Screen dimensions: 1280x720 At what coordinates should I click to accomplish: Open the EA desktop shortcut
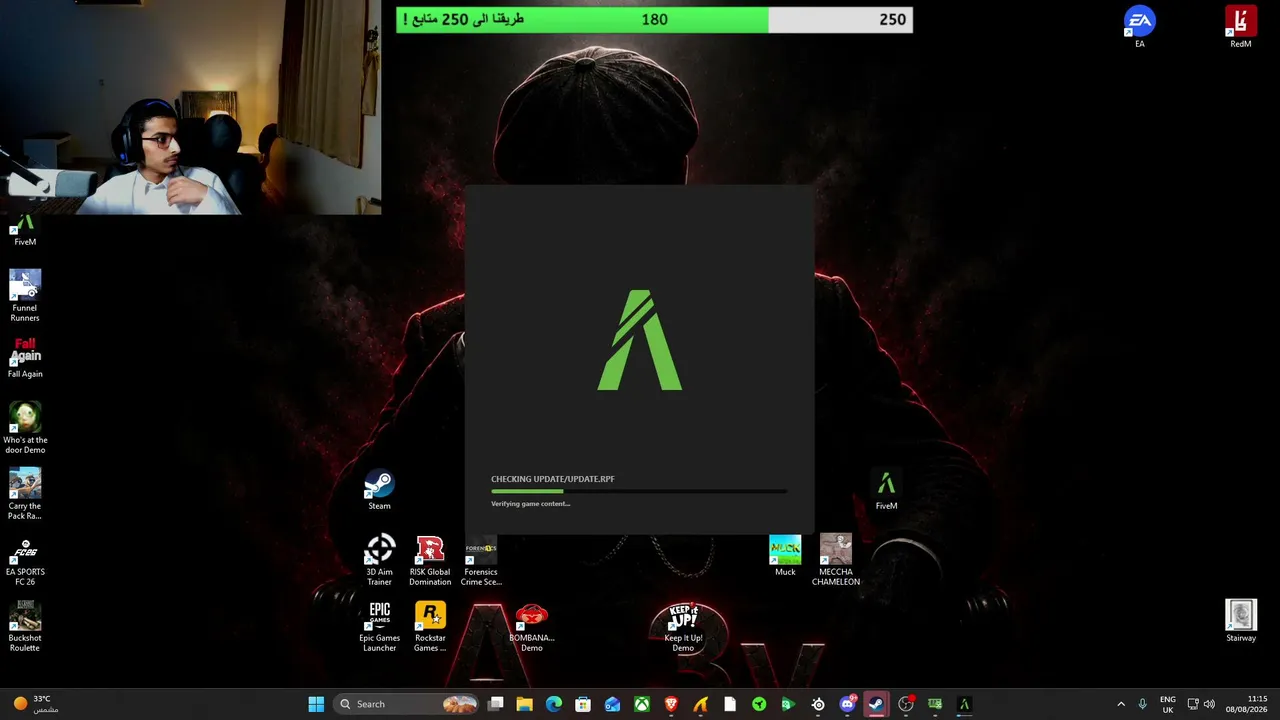1139,27
